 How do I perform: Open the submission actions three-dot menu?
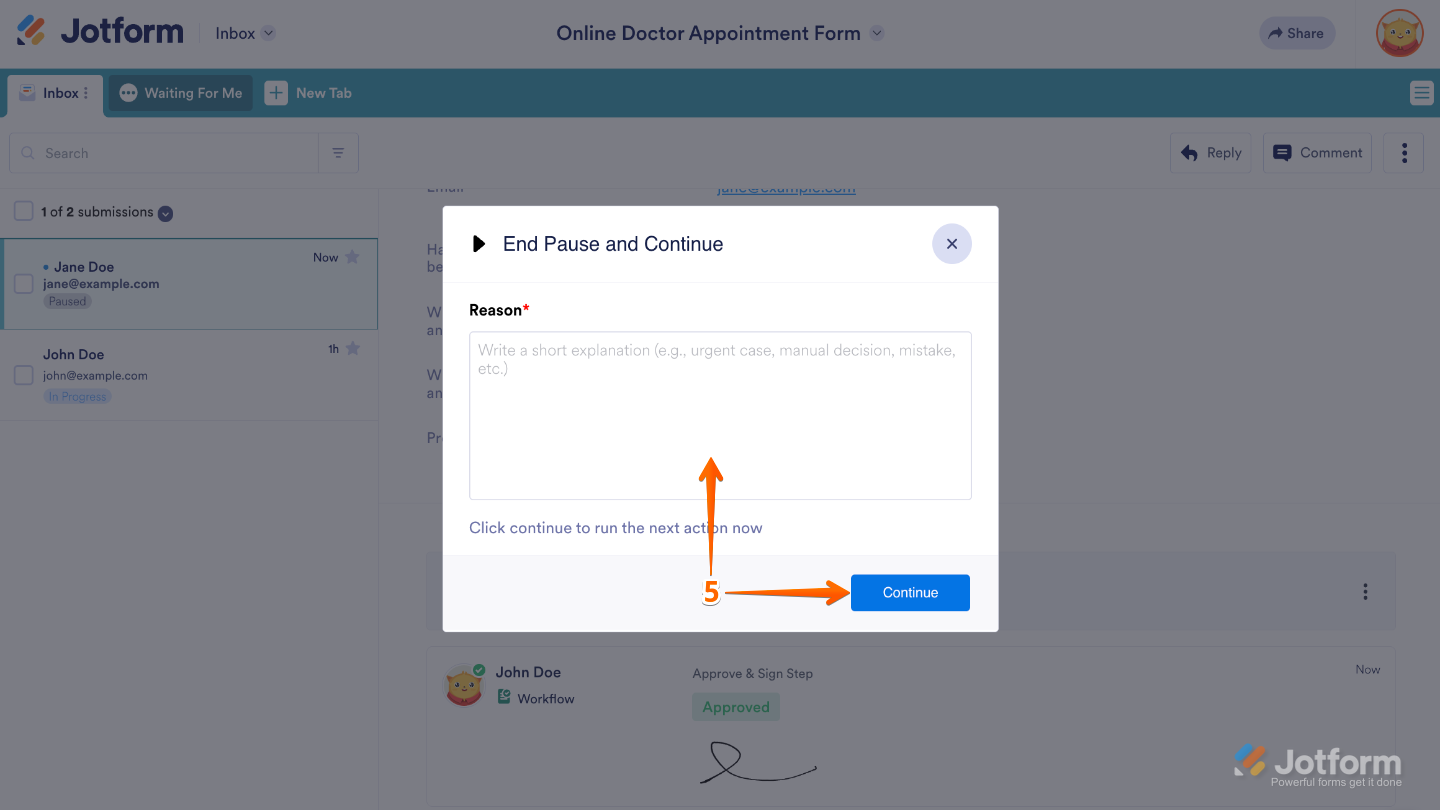click(x=1403, y=152)
